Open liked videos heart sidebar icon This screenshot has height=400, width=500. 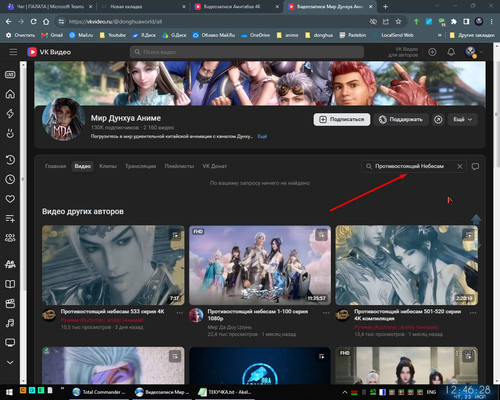click(10, 199)
